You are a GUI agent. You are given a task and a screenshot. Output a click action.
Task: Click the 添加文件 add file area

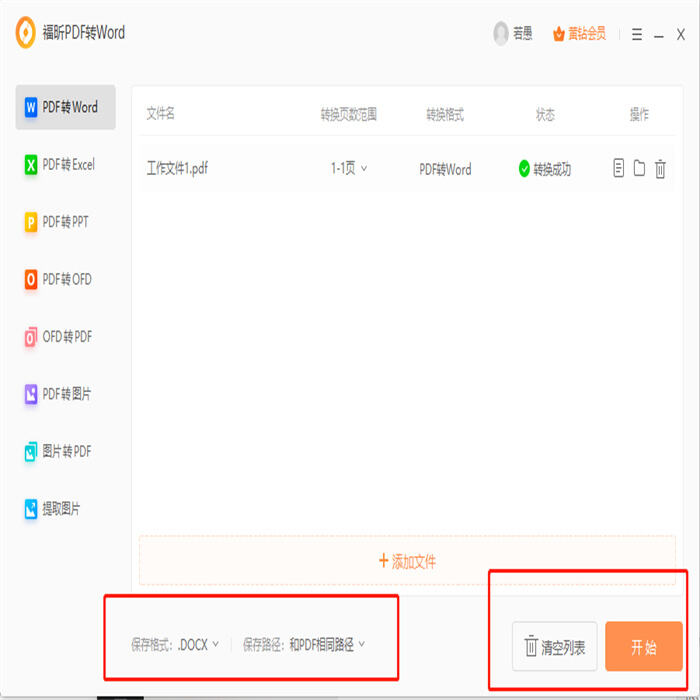pyautogui.click(x=407, y=561)
